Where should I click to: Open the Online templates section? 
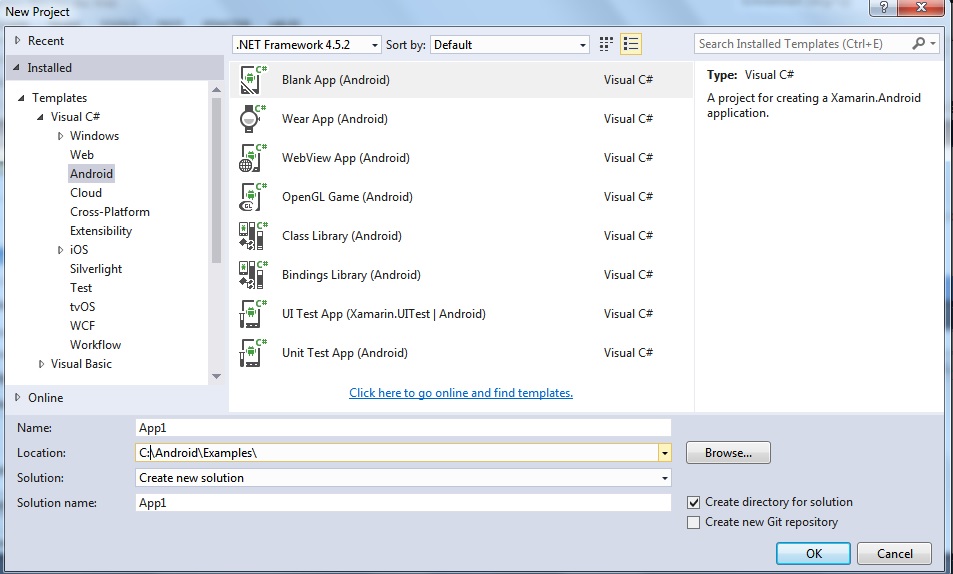(45, 398)
